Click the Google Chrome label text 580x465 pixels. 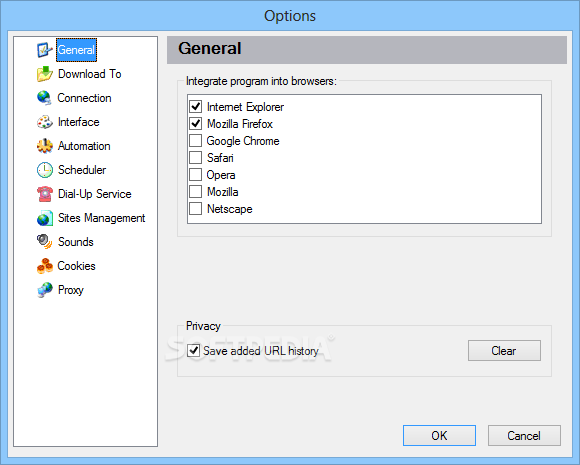(243, 141)
